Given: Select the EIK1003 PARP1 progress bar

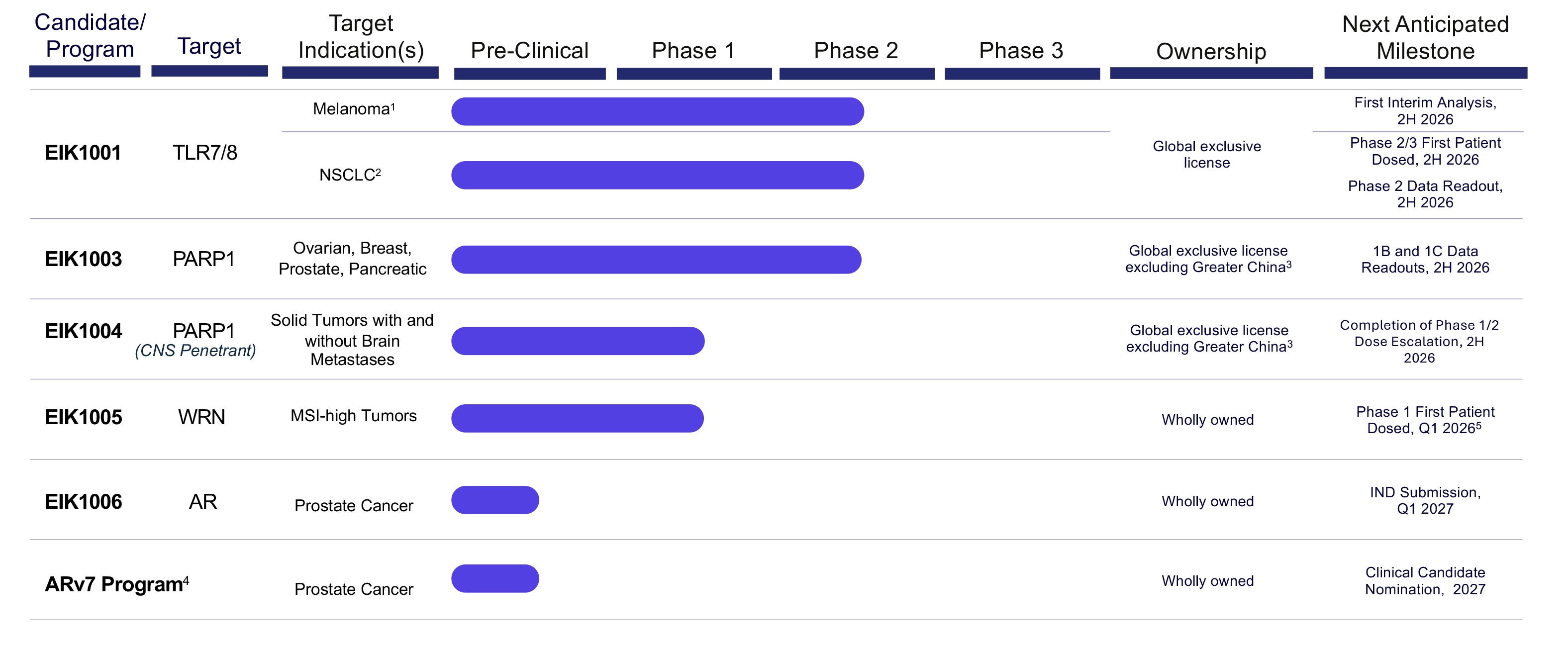Looking at the screenshot, I should [656, 260].
